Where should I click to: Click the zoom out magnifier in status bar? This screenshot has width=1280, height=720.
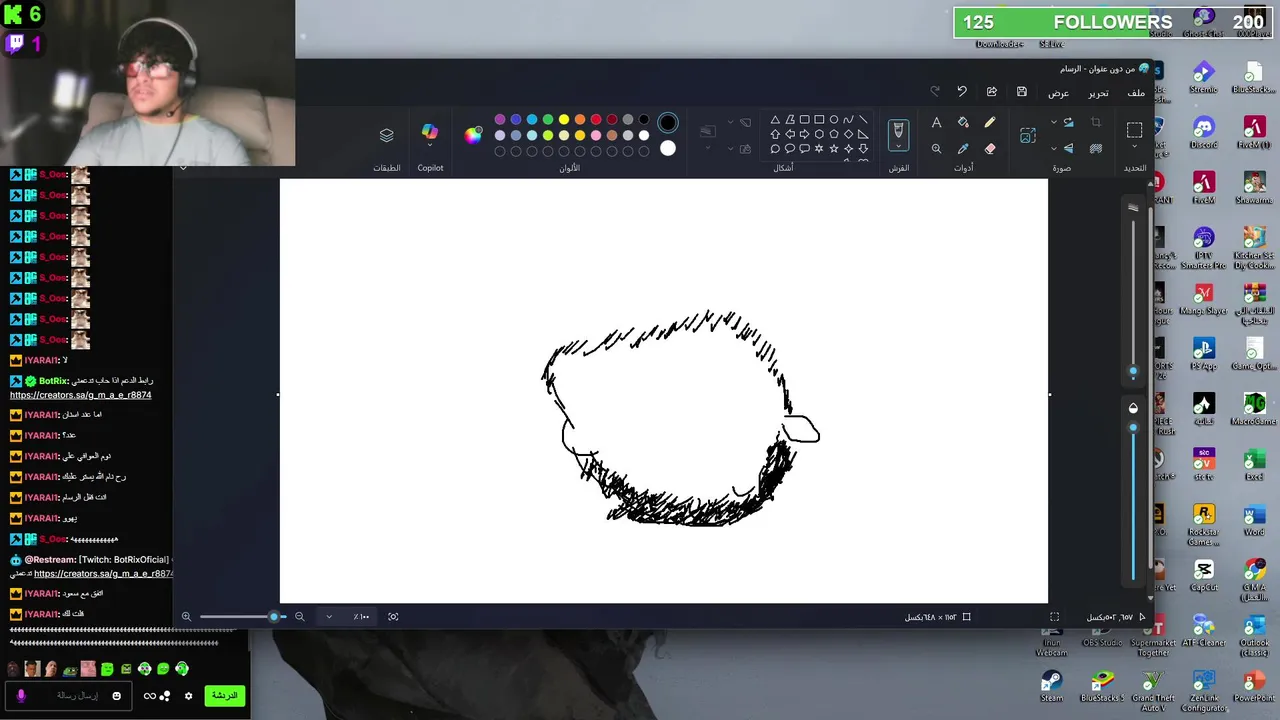click(299, 617)
